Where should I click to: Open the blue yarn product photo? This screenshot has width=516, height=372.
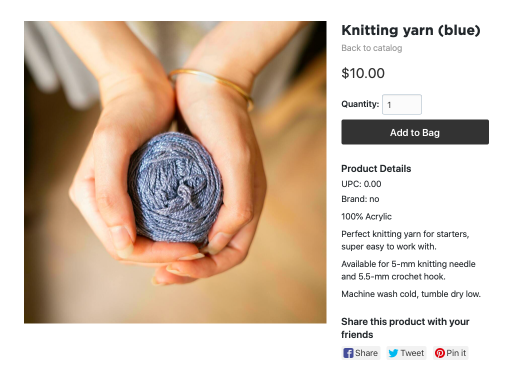click(x=175, y=172)
